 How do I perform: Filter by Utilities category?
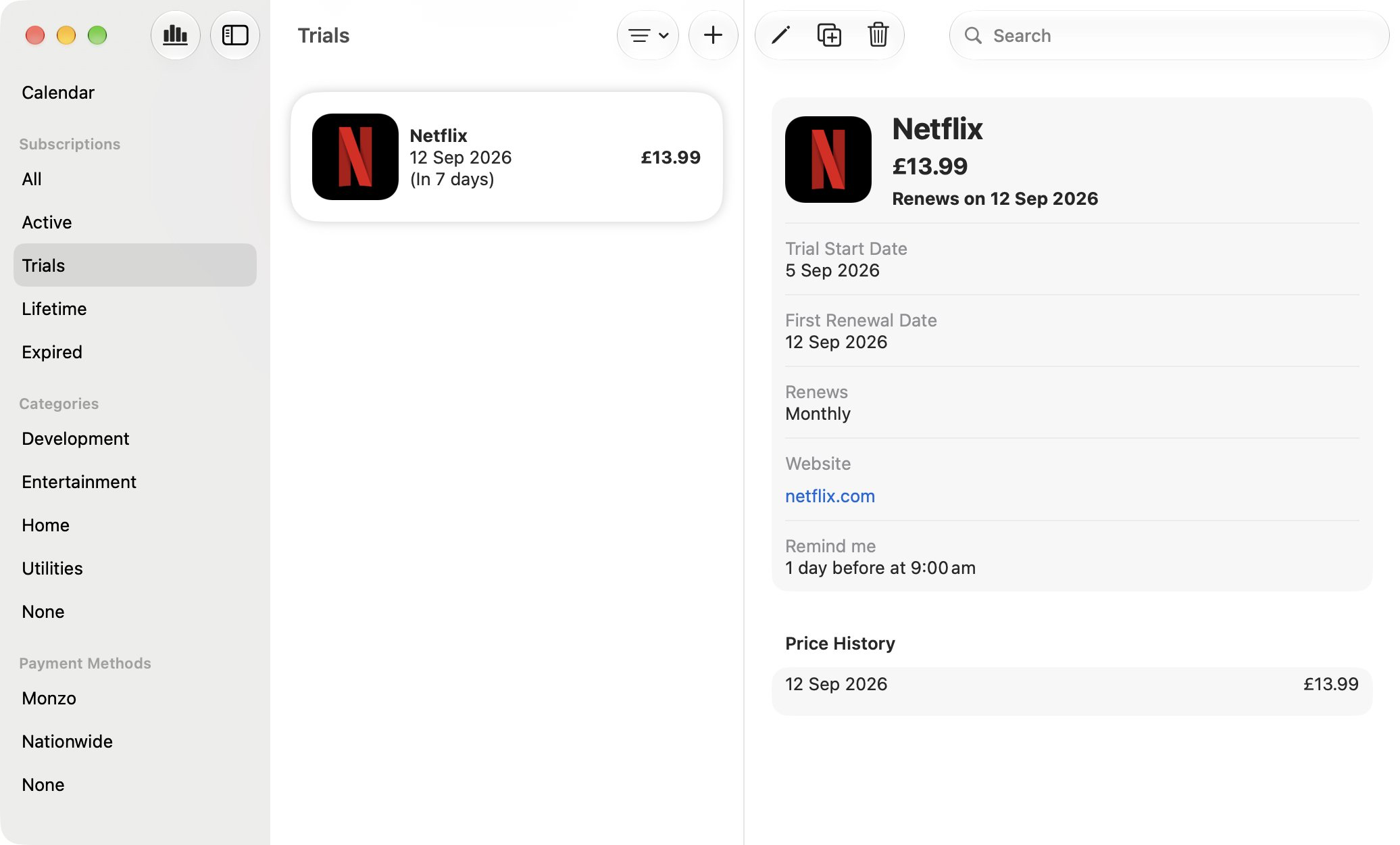(135, 569)
